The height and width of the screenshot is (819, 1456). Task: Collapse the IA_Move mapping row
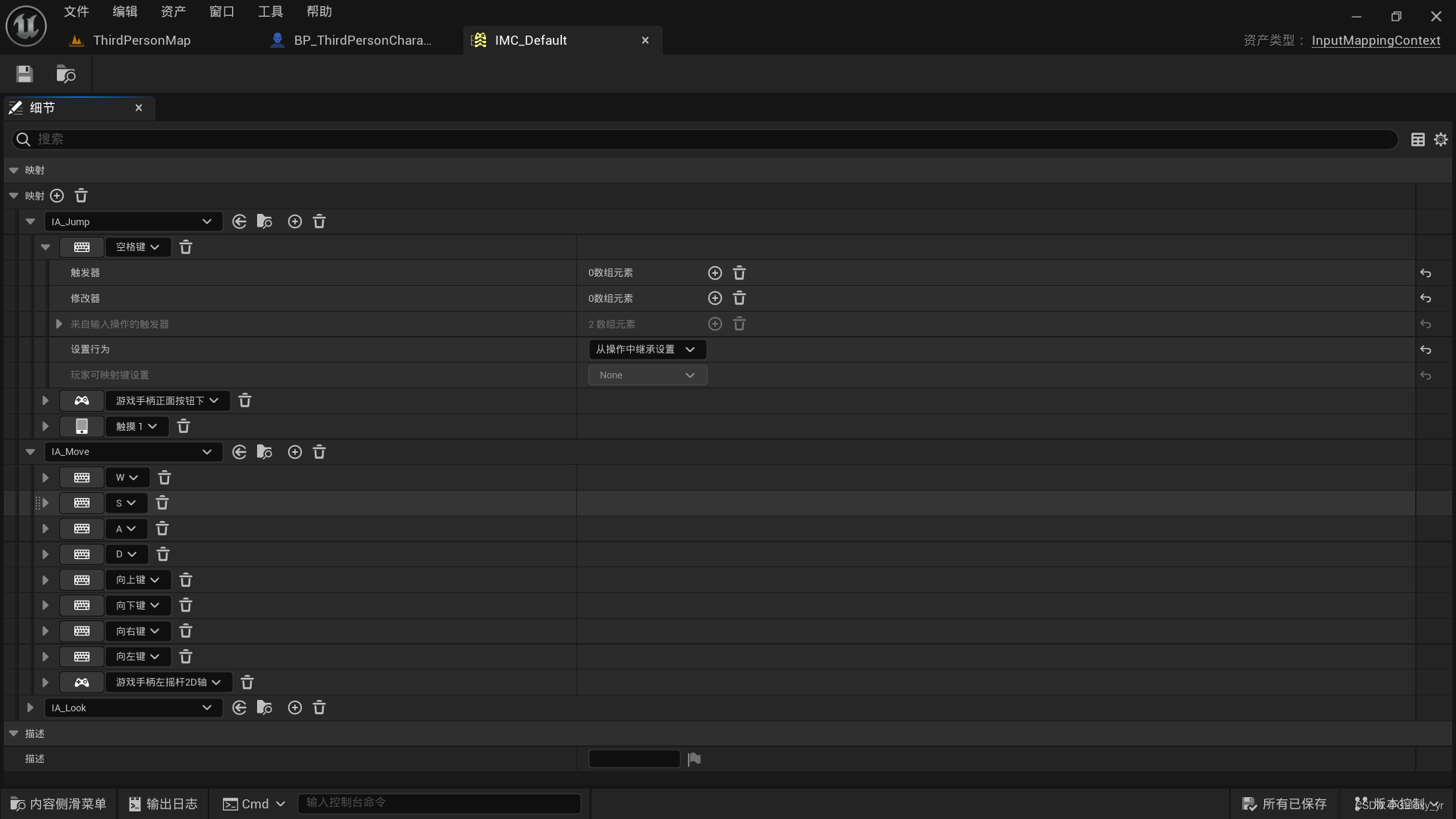[30, 452]
